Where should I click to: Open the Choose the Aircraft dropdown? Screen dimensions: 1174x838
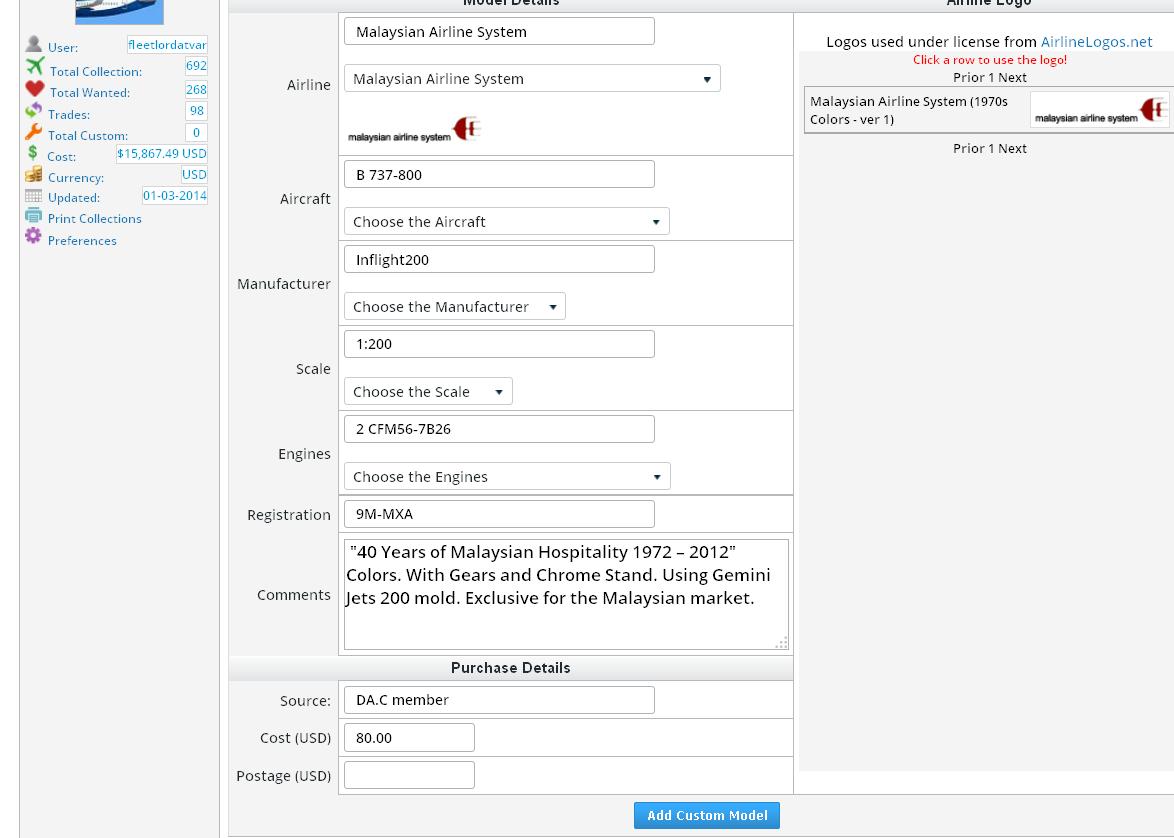[506, 222]
